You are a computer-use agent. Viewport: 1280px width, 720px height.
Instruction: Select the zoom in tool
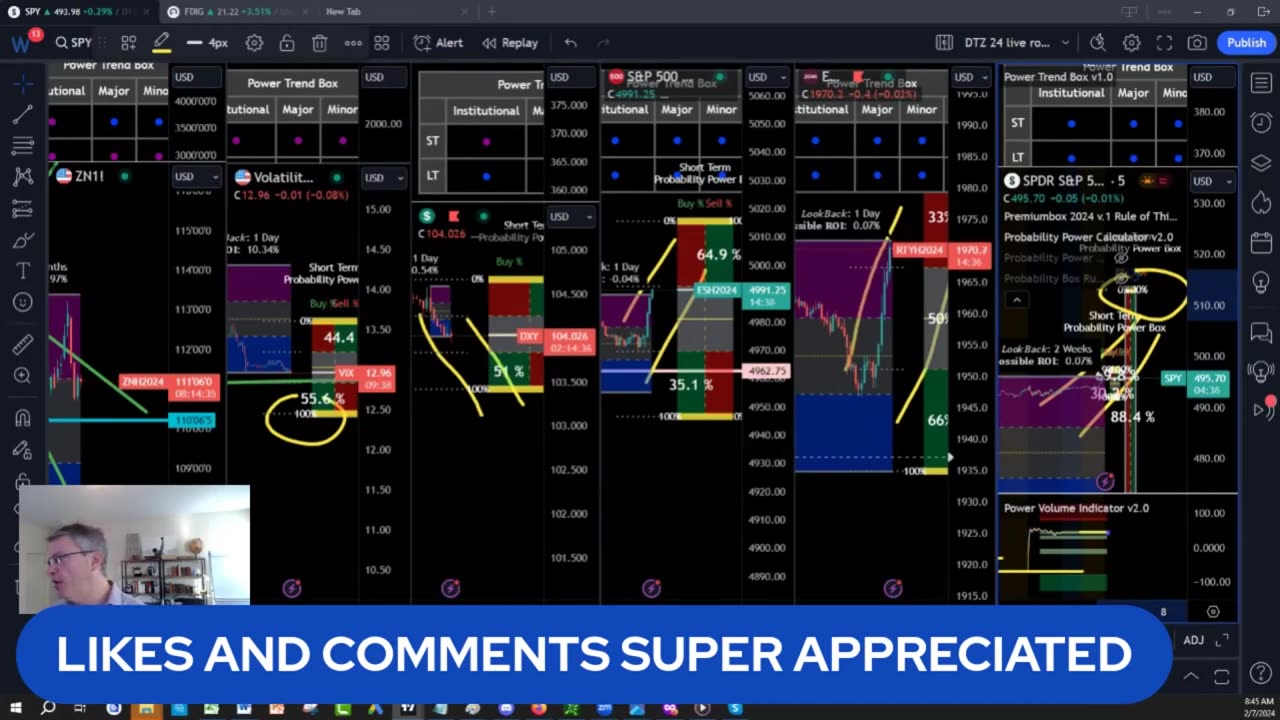[x=22, y=376]
